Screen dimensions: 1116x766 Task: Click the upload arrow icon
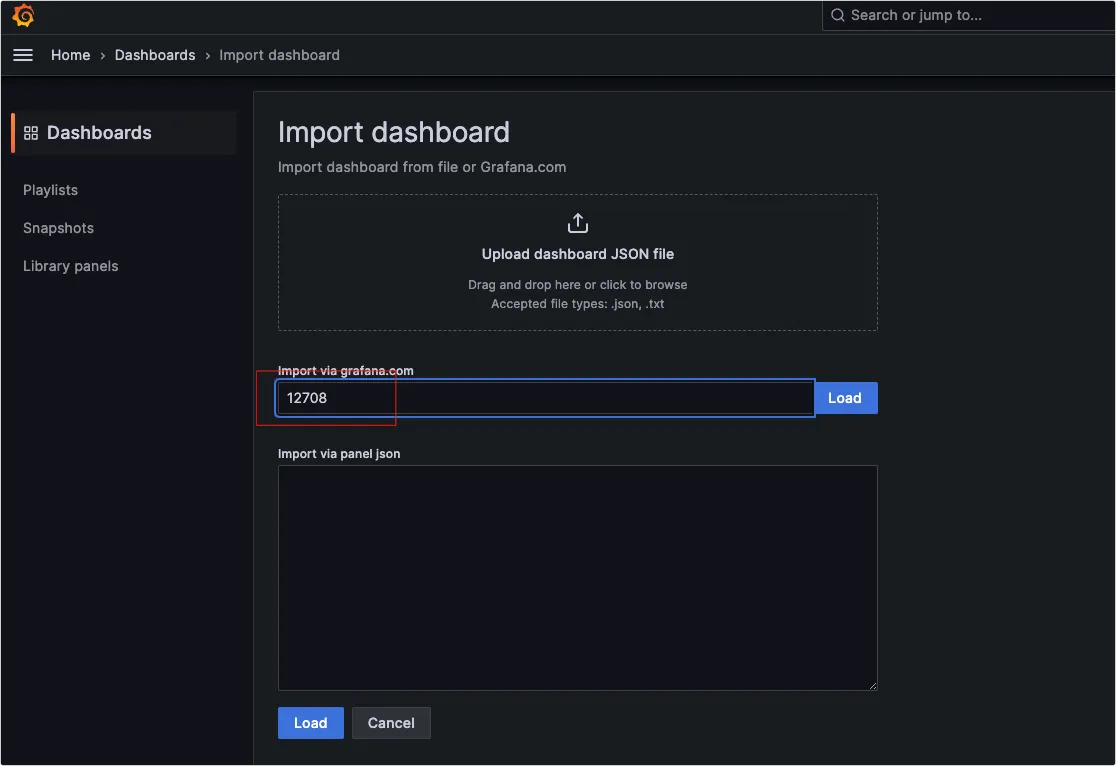pyautogui.click(x=578, y=223)
